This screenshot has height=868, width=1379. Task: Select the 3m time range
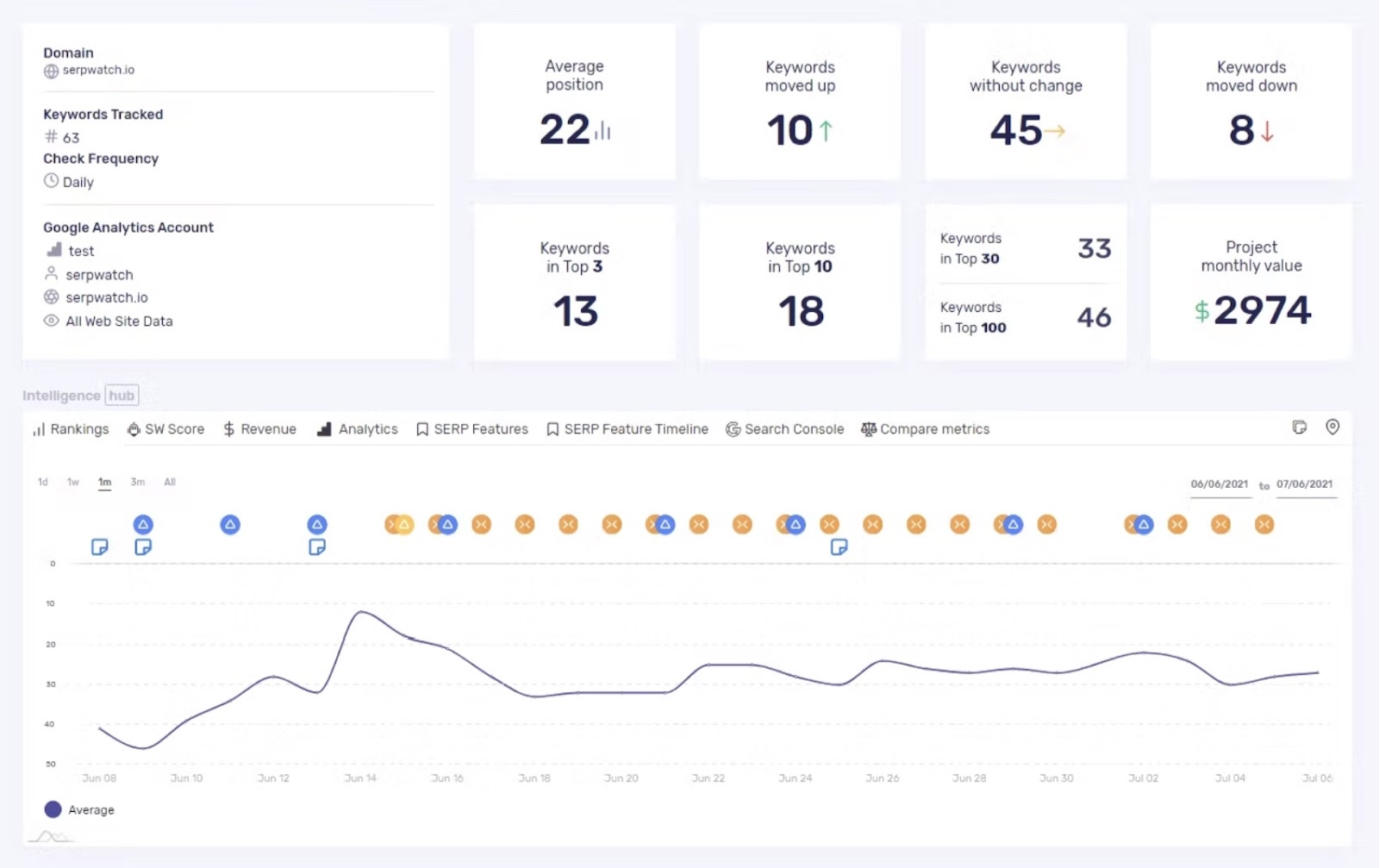click(x=138, y=482)
